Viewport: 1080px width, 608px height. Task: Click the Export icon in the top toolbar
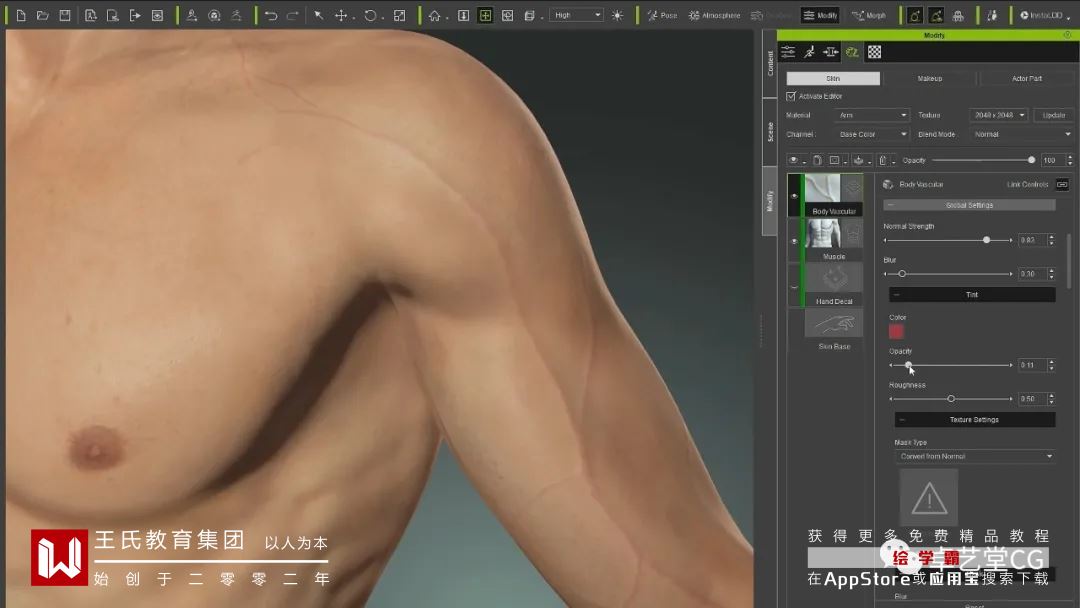click(x=135, y=15)
